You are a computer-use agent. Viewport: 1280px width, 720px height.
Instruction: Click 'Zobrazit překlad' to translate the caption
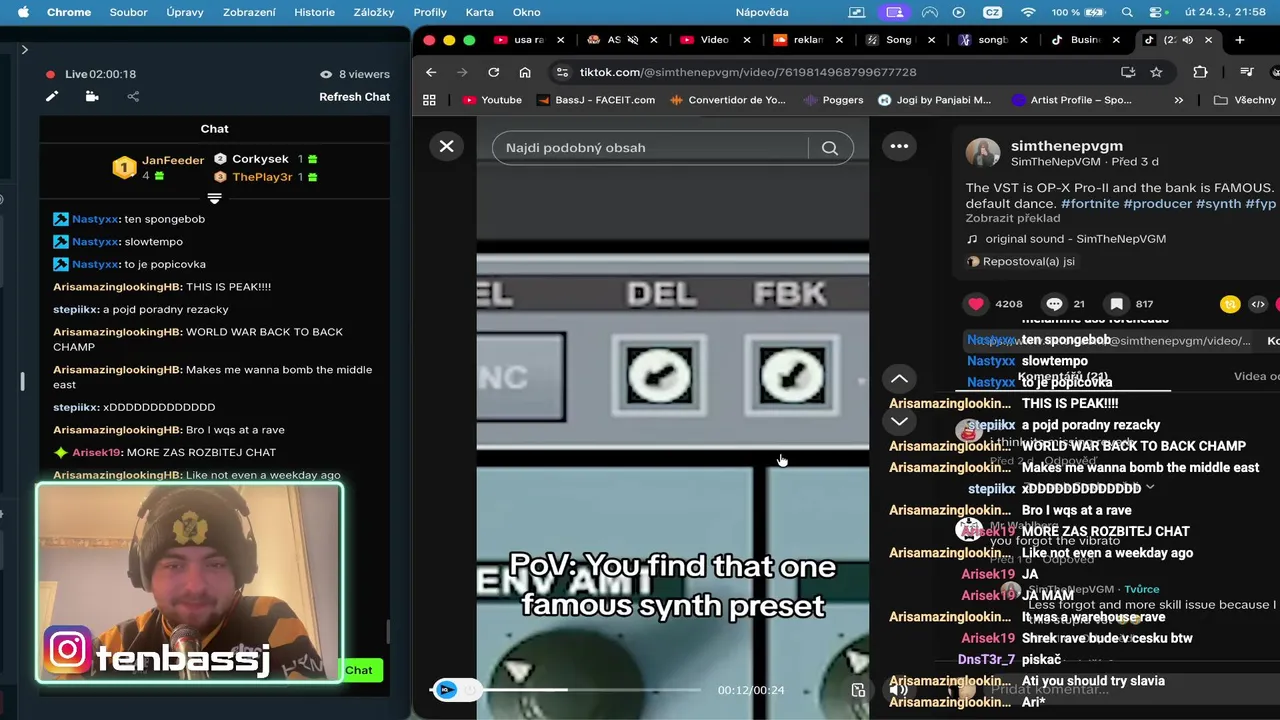point(1012,218)
